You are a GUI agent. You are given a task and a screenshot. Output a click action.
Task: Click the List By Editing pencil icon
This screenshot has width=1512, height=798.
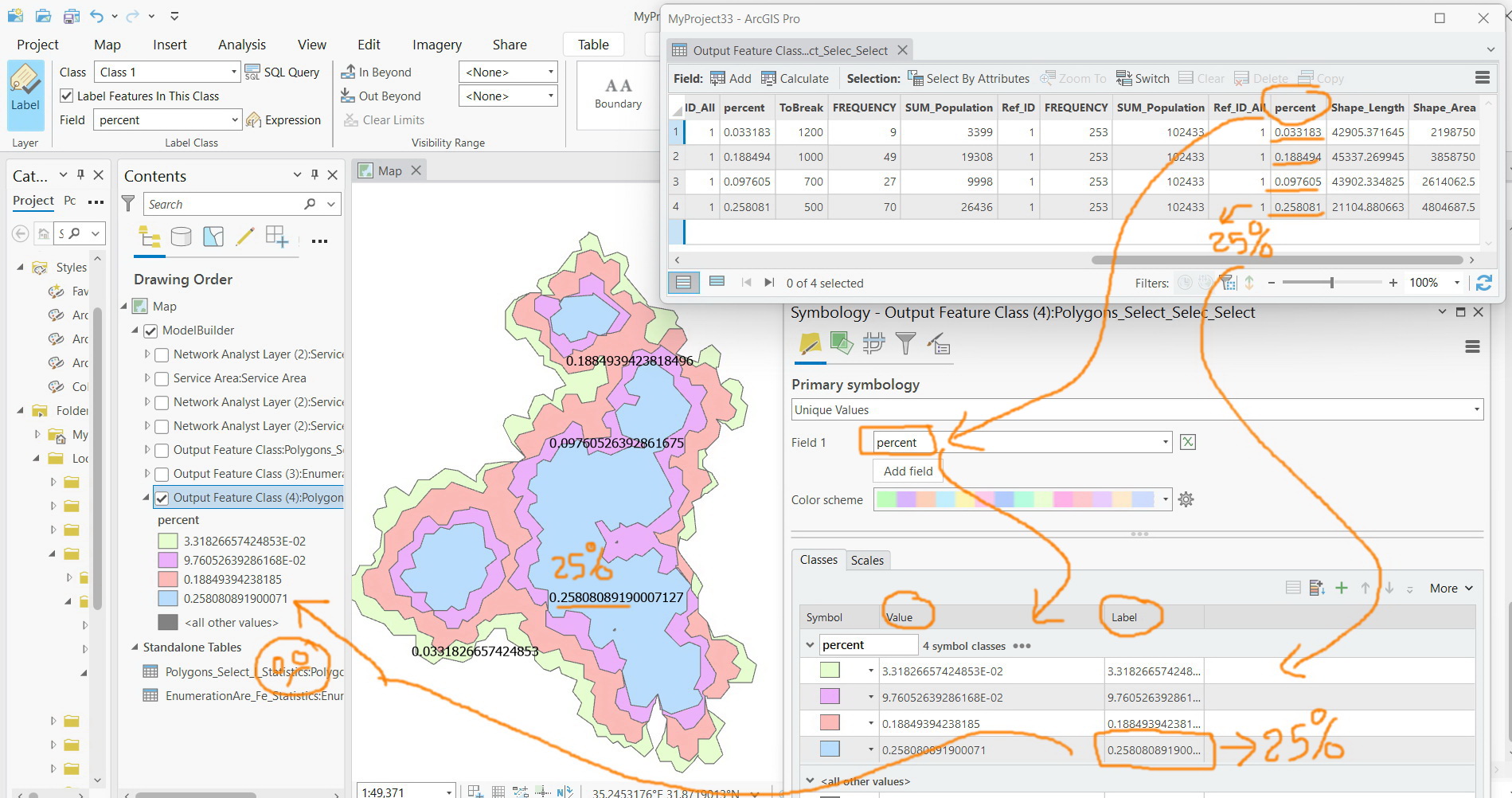click(245, 237)
